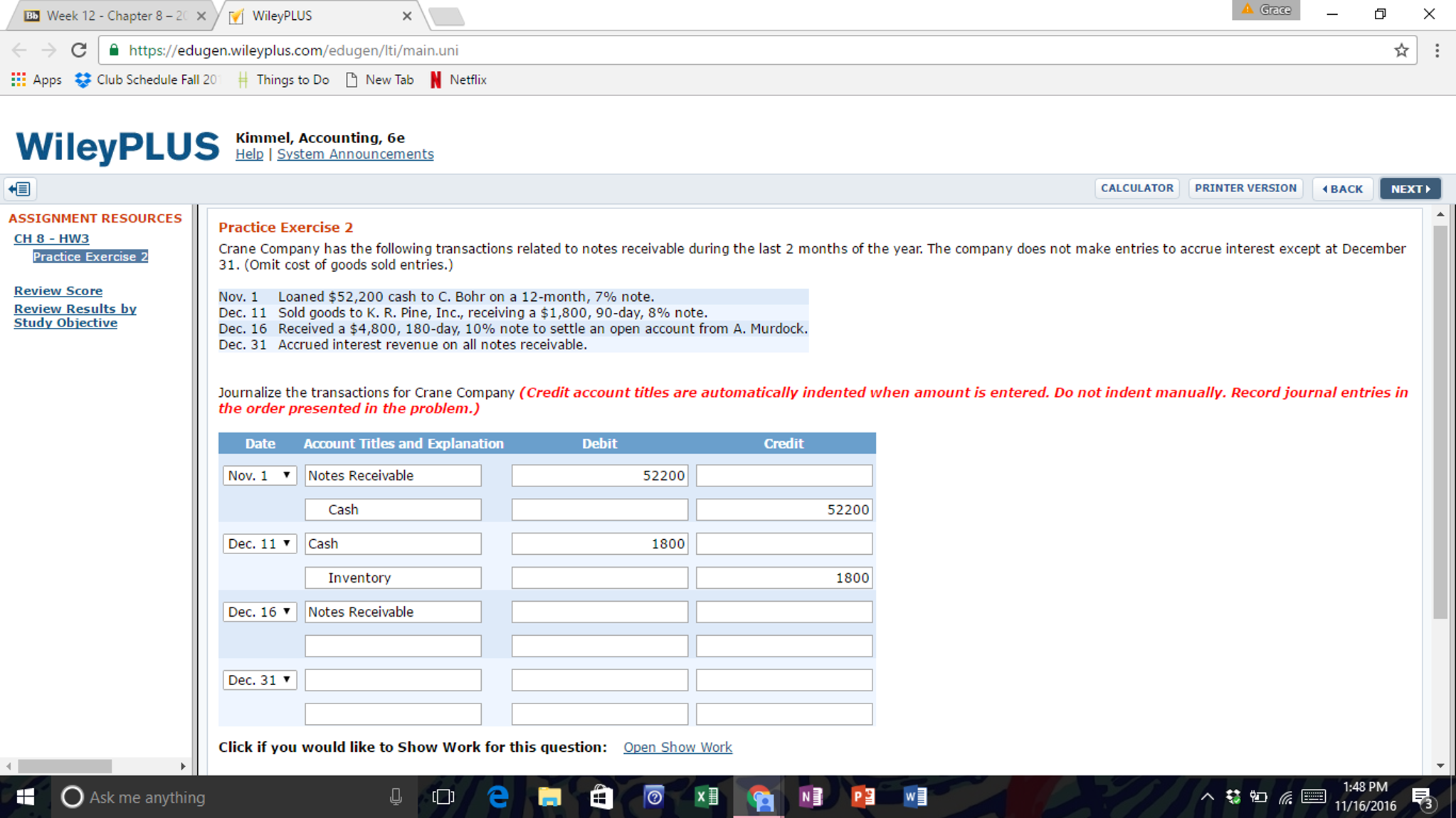Open Review Results by Study Objective
1456x818 pixels.
point(75,316)
